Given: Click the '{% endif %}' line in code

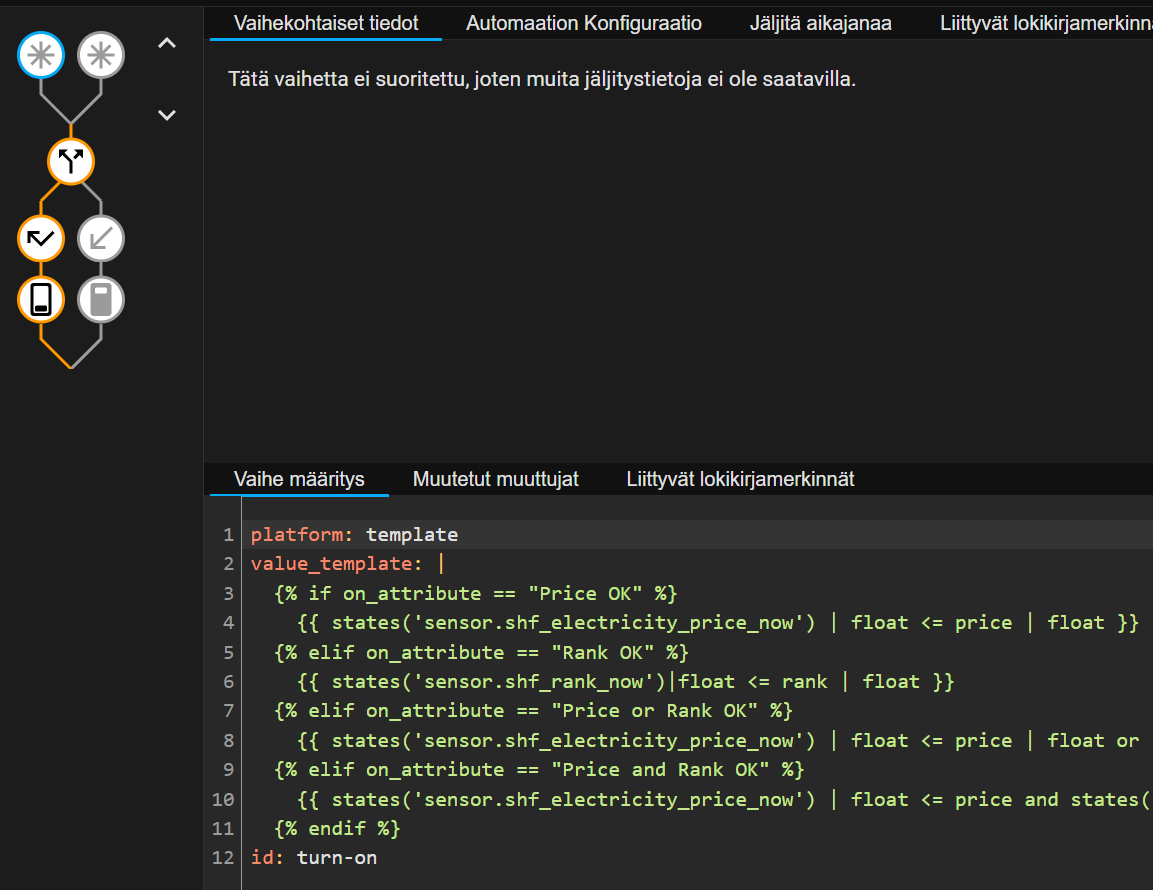Looking at the screenshot, I should point(337,828).
